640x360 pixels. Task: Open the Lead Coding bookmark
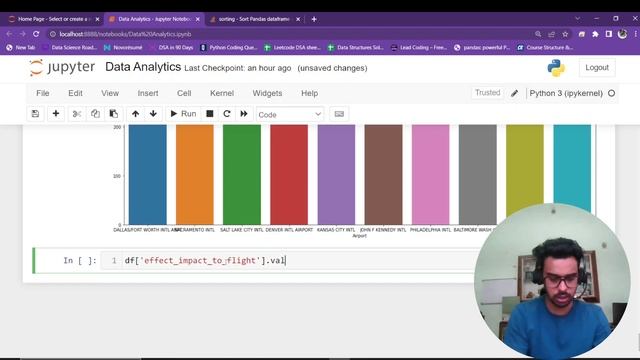point(419,47)
